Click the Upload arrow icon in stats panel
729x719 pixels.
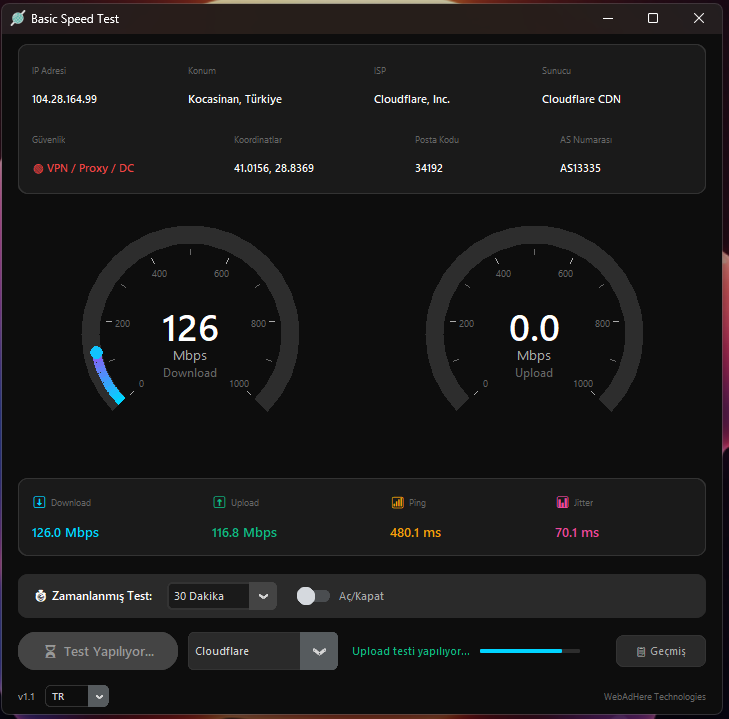(219, 502)
